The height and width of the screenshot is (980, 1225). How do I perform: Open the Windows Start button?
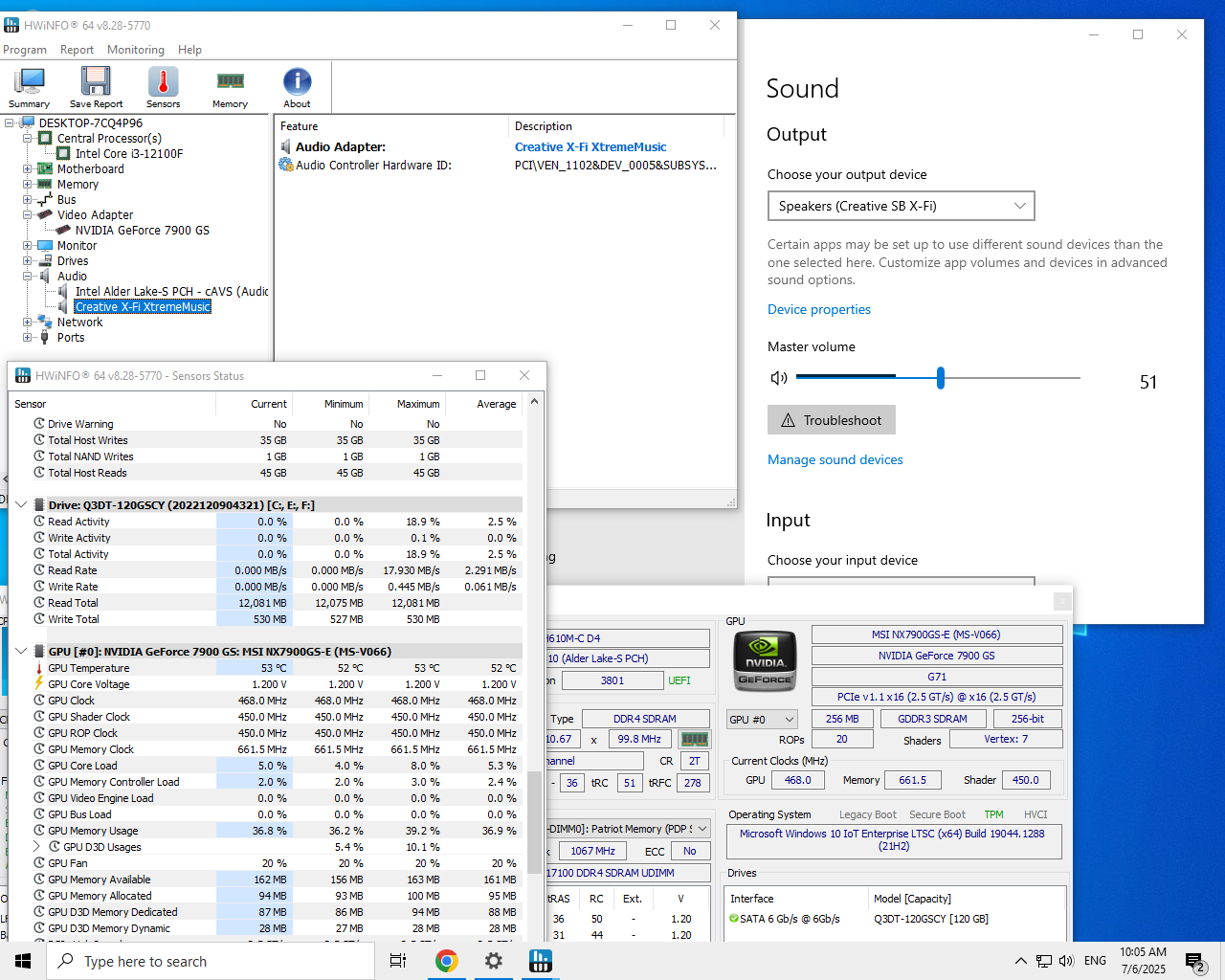click(23, 961)
